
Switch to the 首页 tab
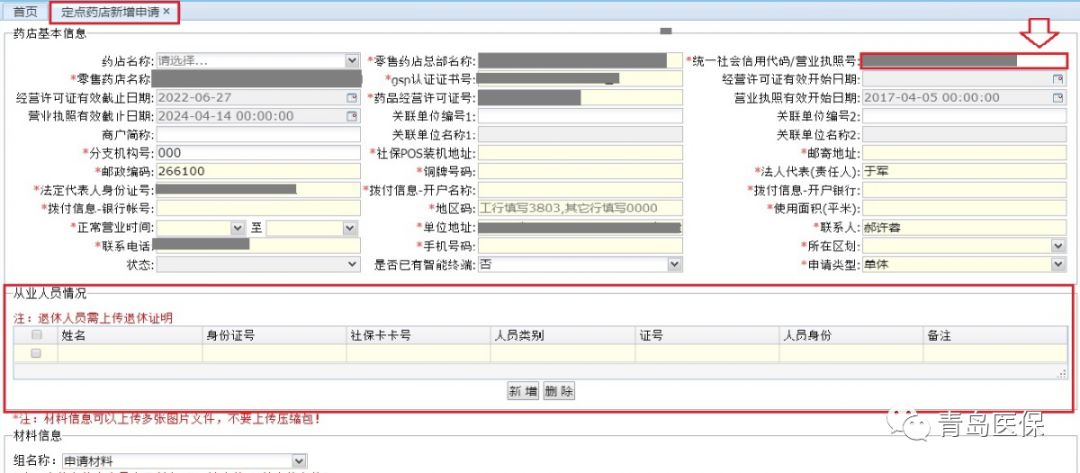point(25,11)
